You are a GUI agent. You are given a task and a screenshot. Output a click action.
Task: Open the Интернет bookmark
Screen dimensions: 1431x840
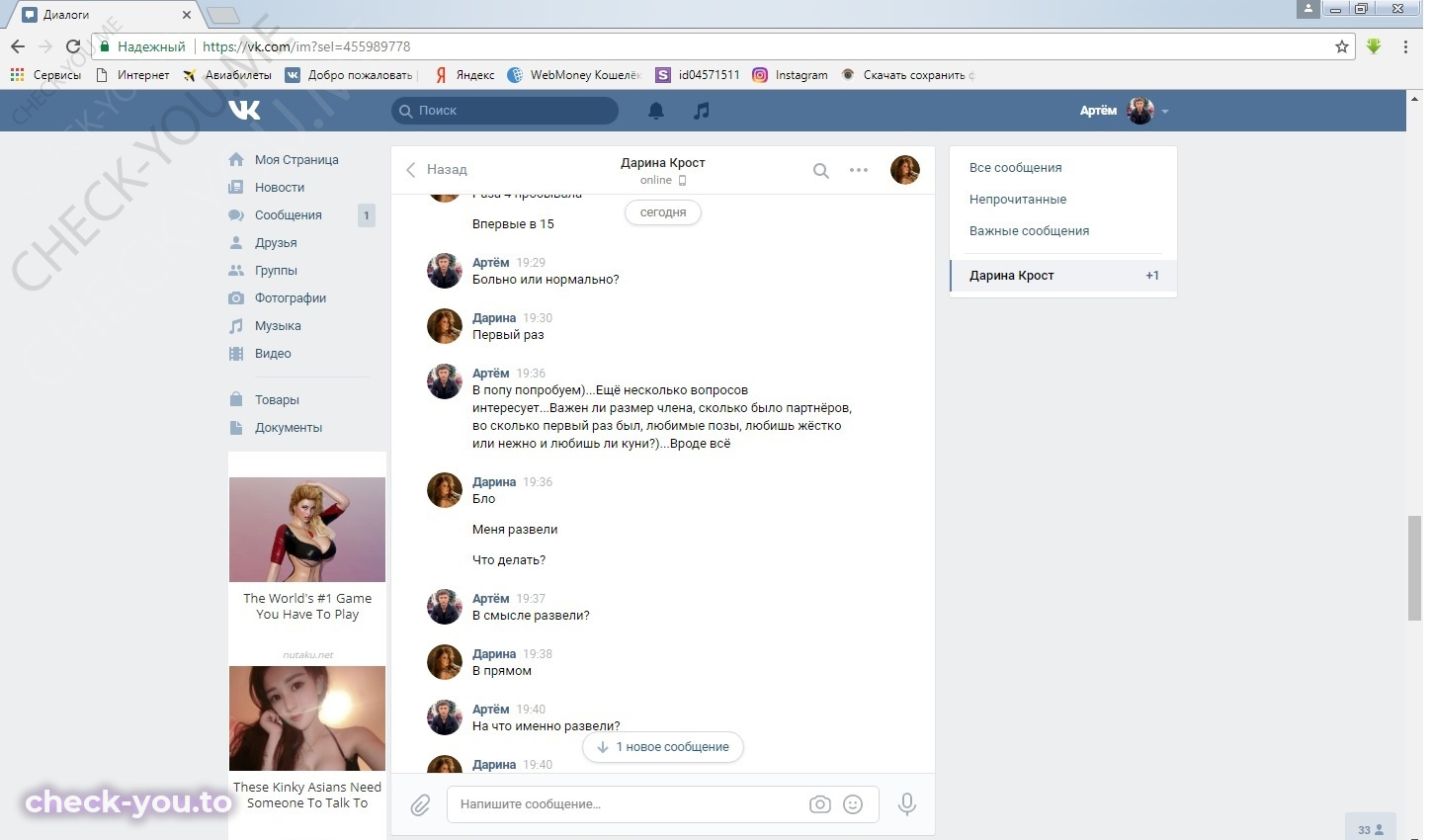pos(133,75)
